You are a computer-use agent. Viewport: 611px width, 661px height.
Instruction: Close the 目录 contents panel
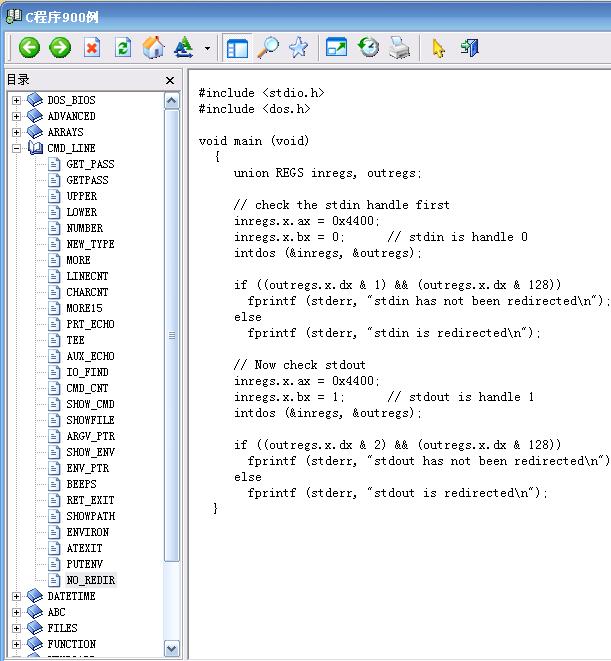pos(170,80)
